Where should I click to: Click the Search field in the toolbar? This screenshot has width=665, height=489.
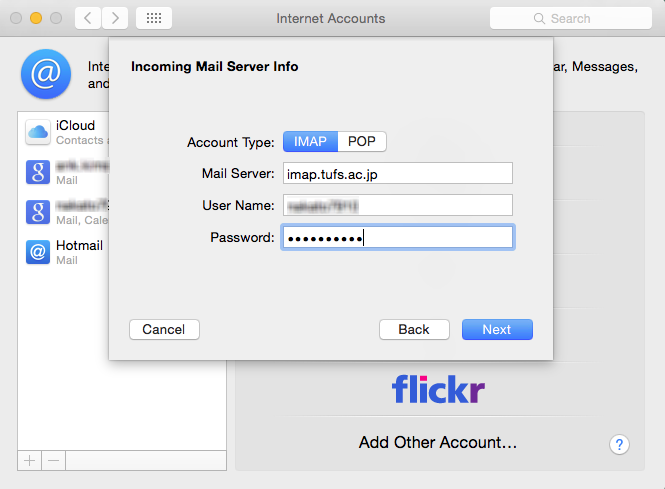570,18
